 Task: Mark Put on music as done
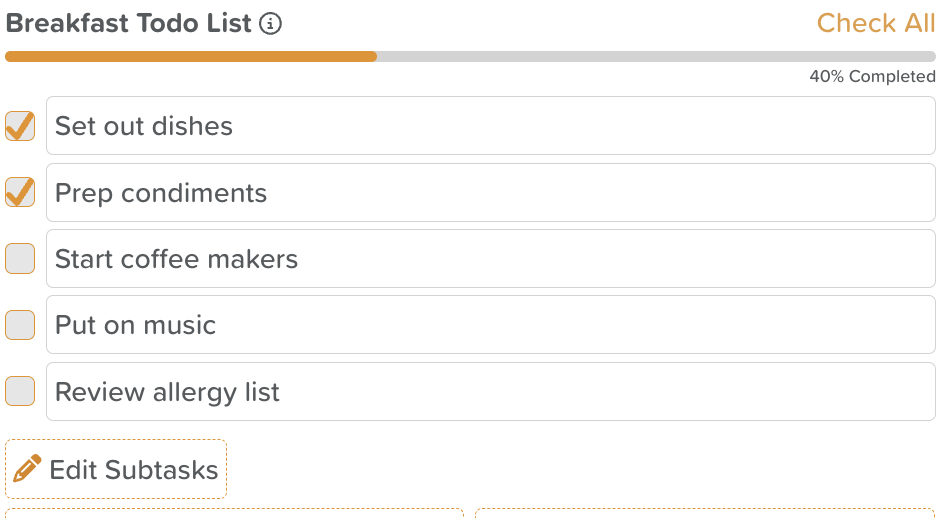tap(20, 325)
